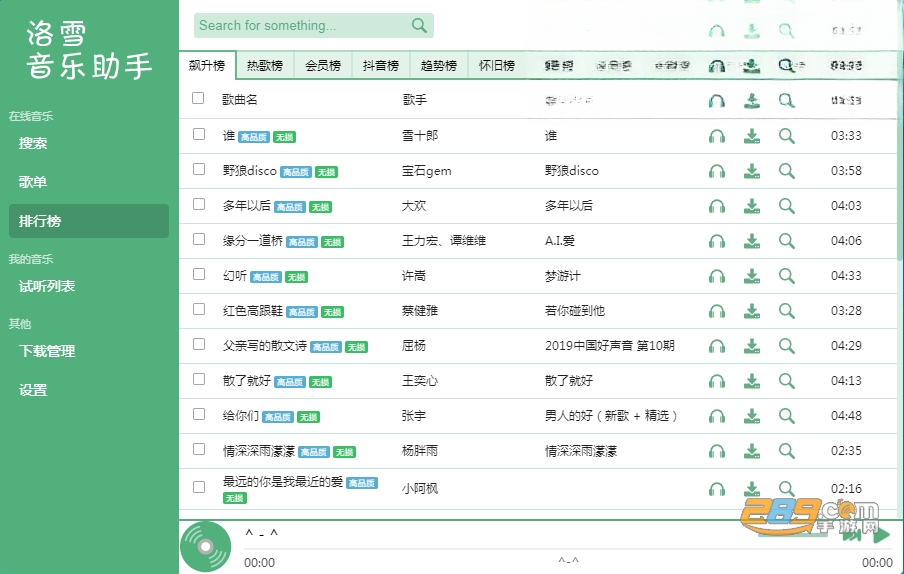Check the 父亲写的散文诗 checkbox
This screenshot has width=904, height=574.
pos(199,345)
